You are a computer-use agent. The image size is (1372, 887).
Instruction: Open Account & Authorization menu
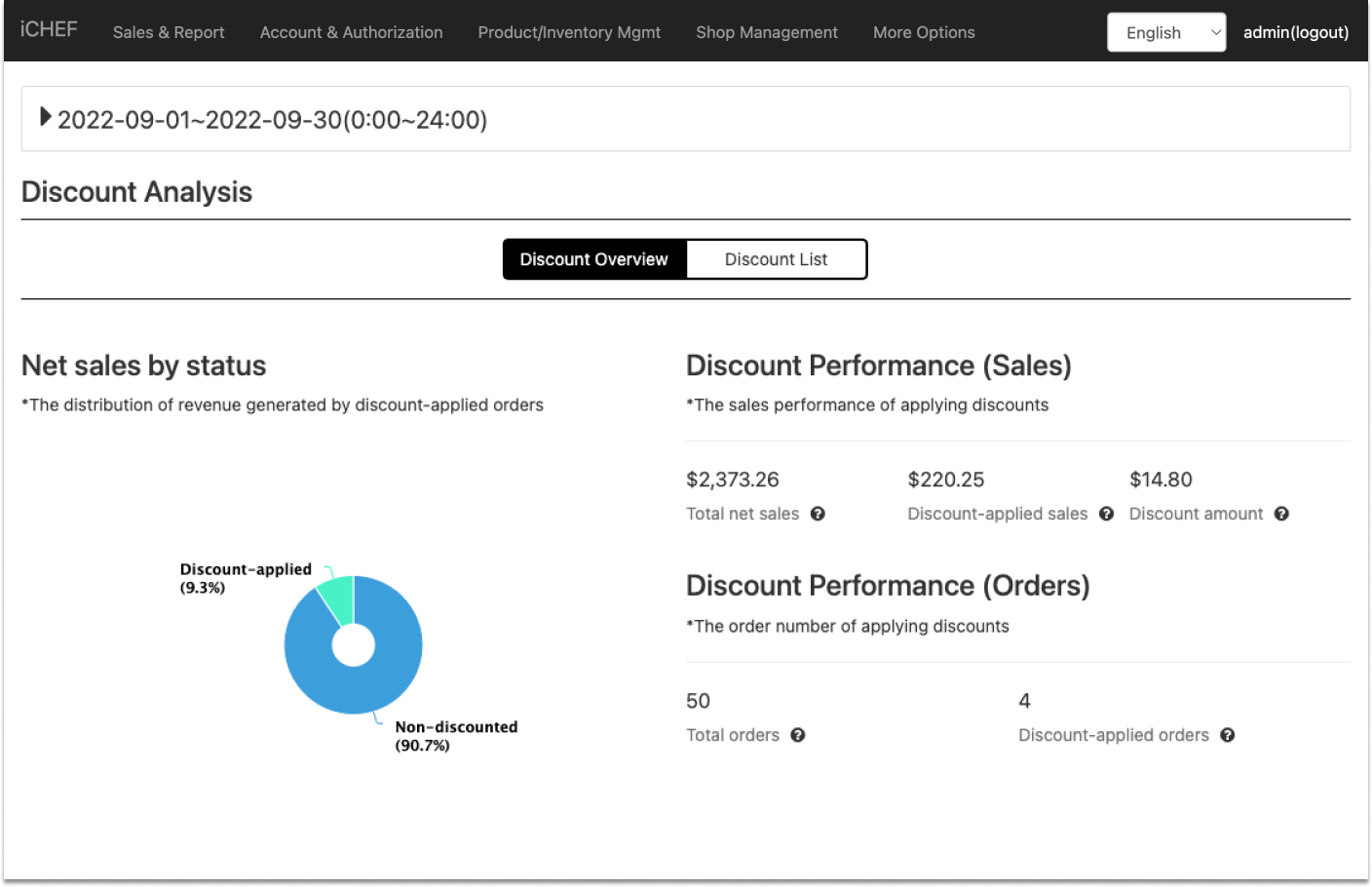click(x=351, y=32)
